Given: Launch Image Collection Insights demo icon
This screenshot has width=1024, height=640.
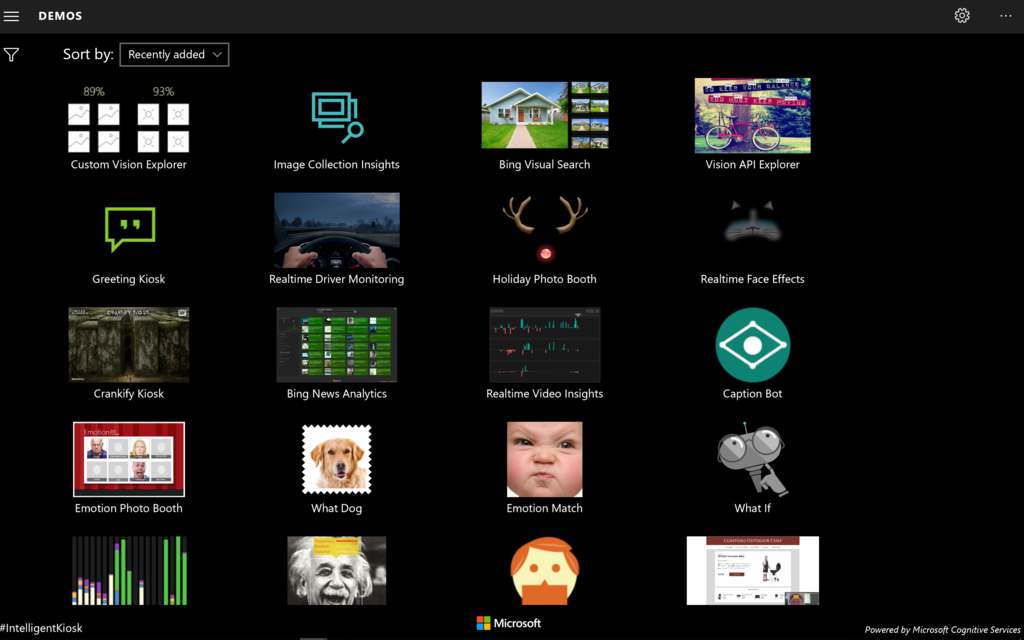Looking at the screenshot, I should point(337,118).
